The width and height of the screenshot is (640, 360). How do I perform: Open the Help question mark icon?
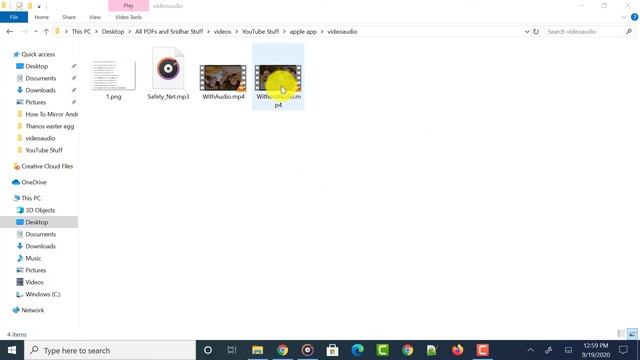click(634, 17)
